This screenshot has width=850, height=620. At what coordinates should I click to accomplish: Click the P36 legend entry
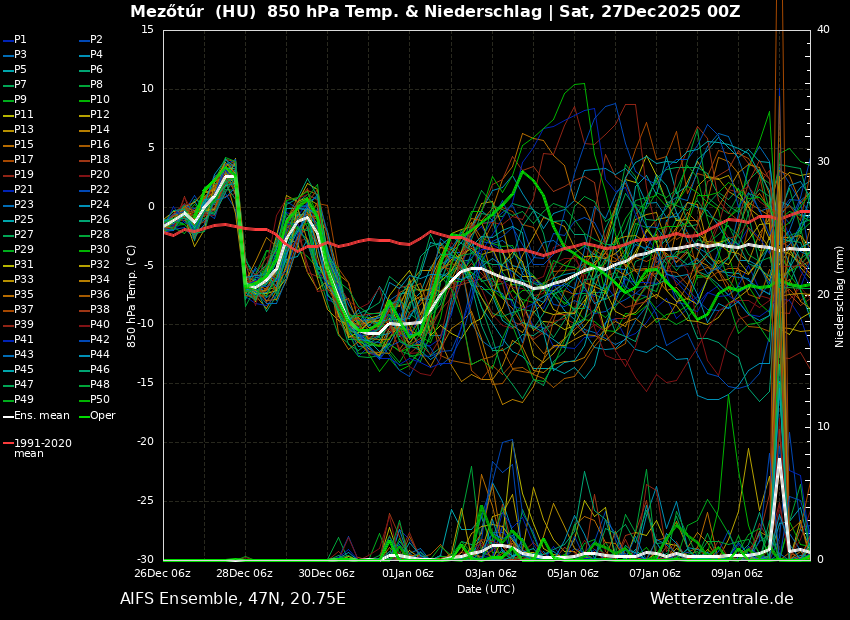[100, 295]
